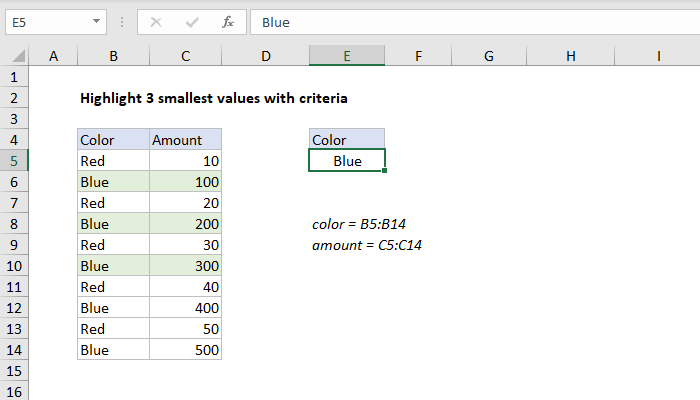Click the Color header cell in E4
The image size is (700, 400).
[x=346, y=140]
